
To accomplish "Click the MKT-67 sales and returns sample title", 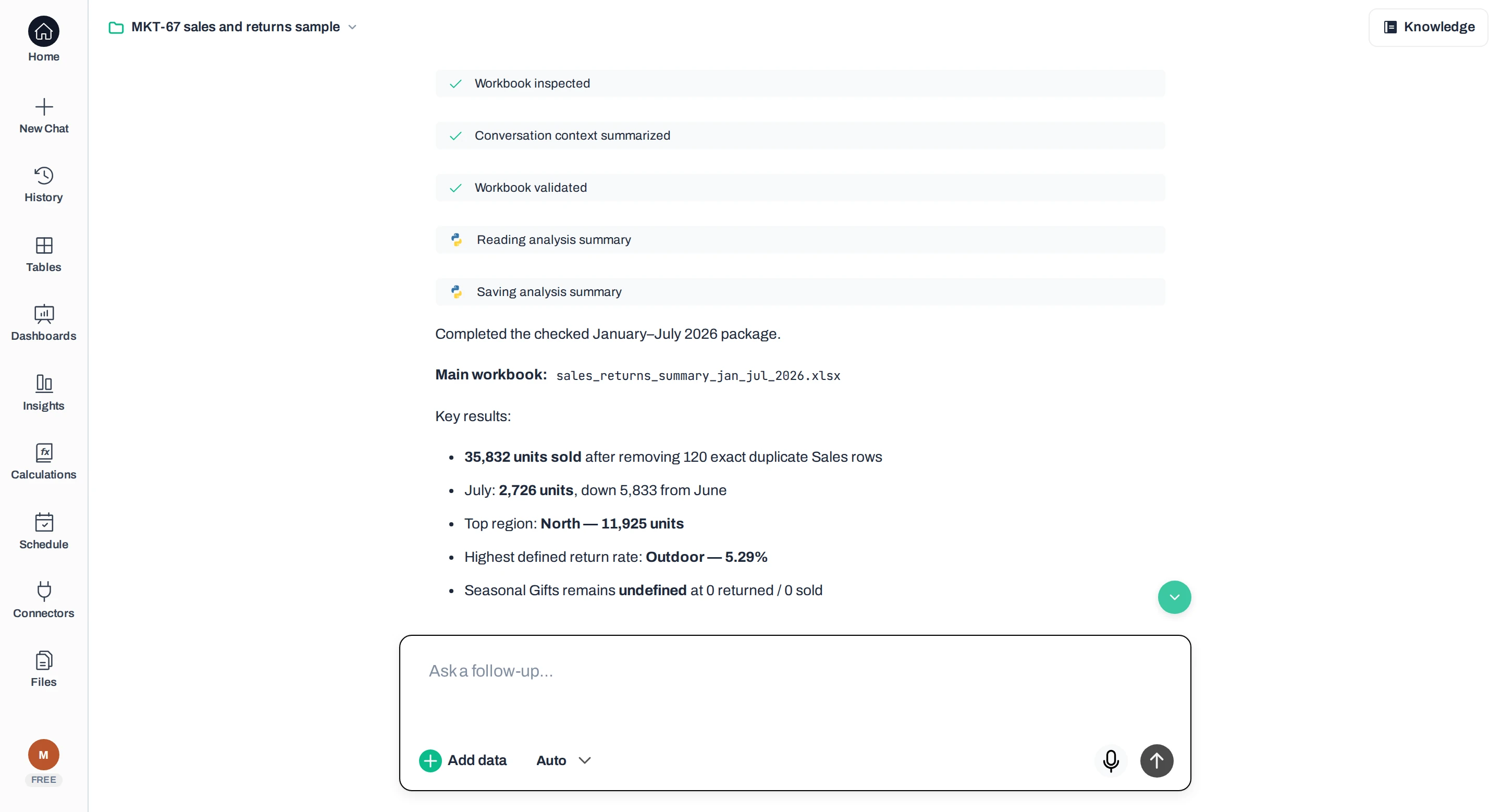I will click(x=236, y=27).
